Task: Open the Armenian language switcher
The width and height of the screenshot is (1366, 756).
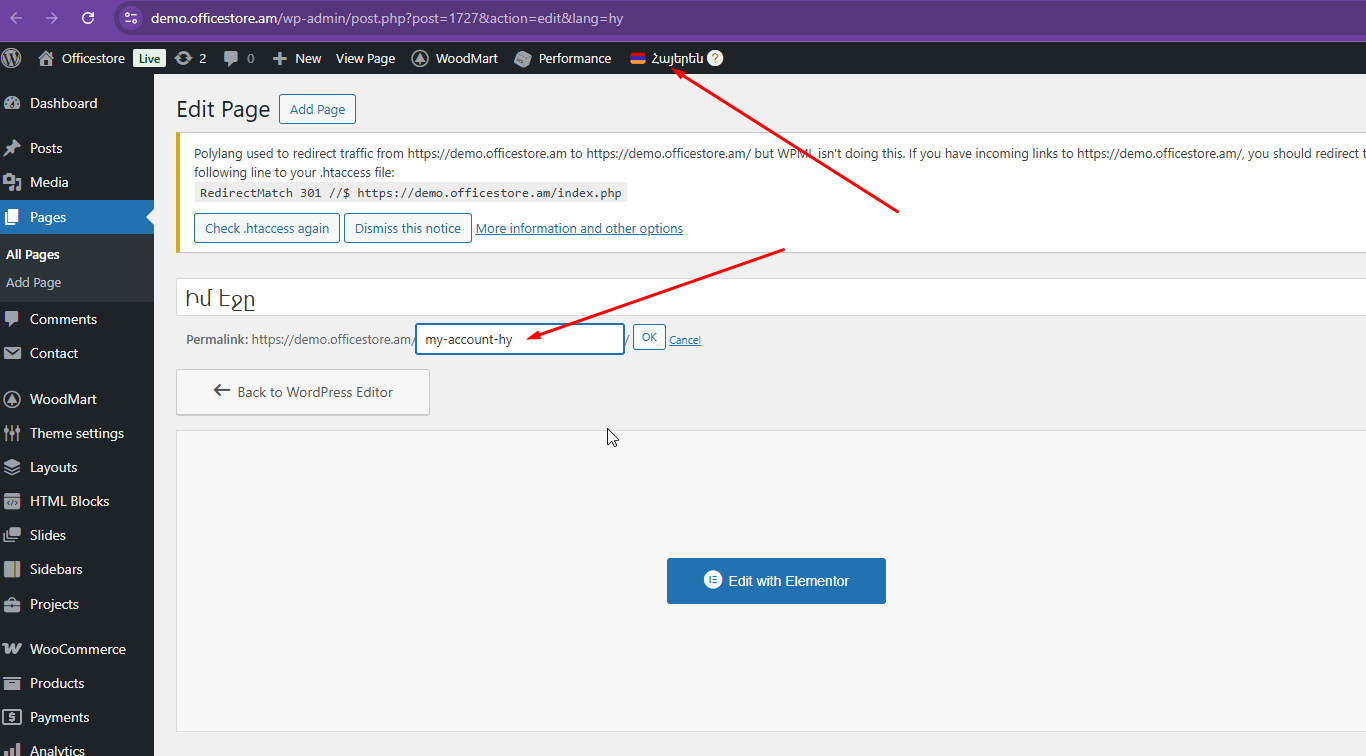Action: 667,58
